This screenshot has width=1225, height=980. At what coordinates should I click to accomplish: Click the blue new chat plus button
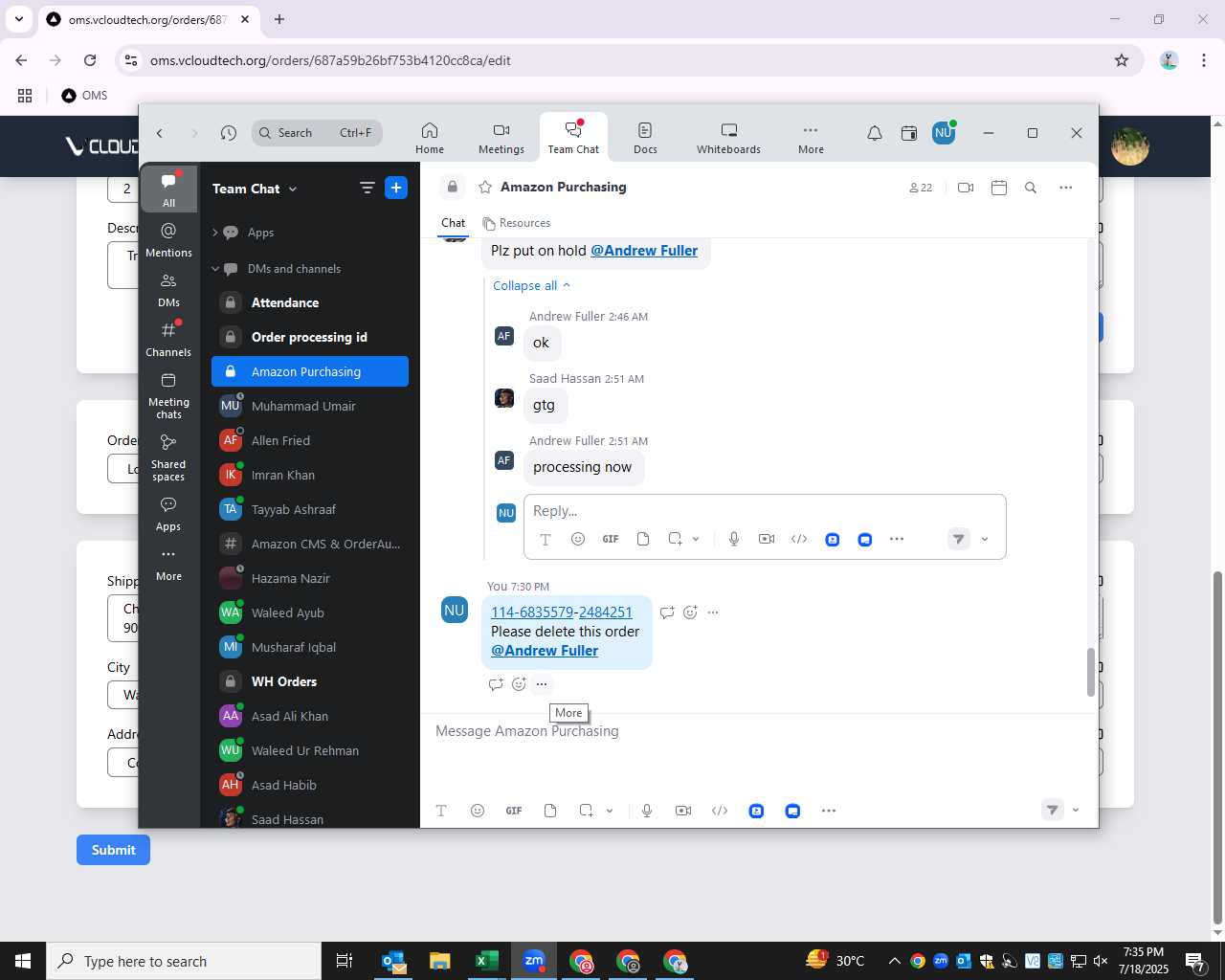click(x=396, y=188)
